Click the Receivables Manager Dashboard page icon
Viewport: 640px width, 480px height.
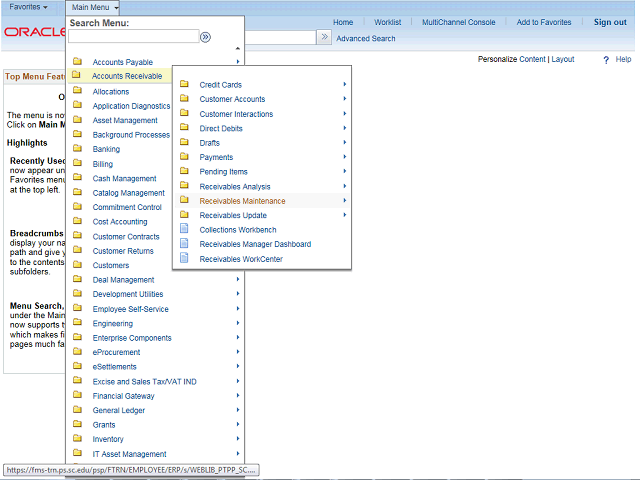pyautogui.click(x=184, y=244)
